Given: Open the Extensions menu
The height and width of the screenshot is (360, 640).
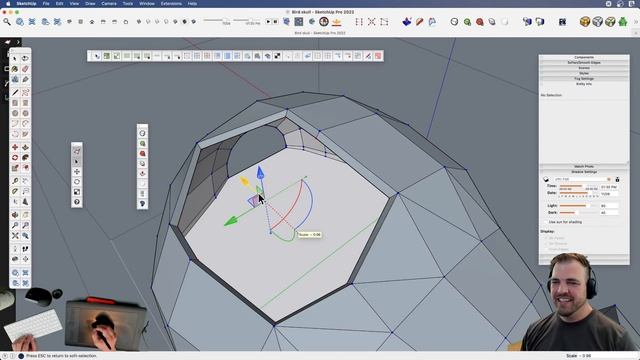Looking at the screenshot, I should pyautogui.click(x=171, y=3).
